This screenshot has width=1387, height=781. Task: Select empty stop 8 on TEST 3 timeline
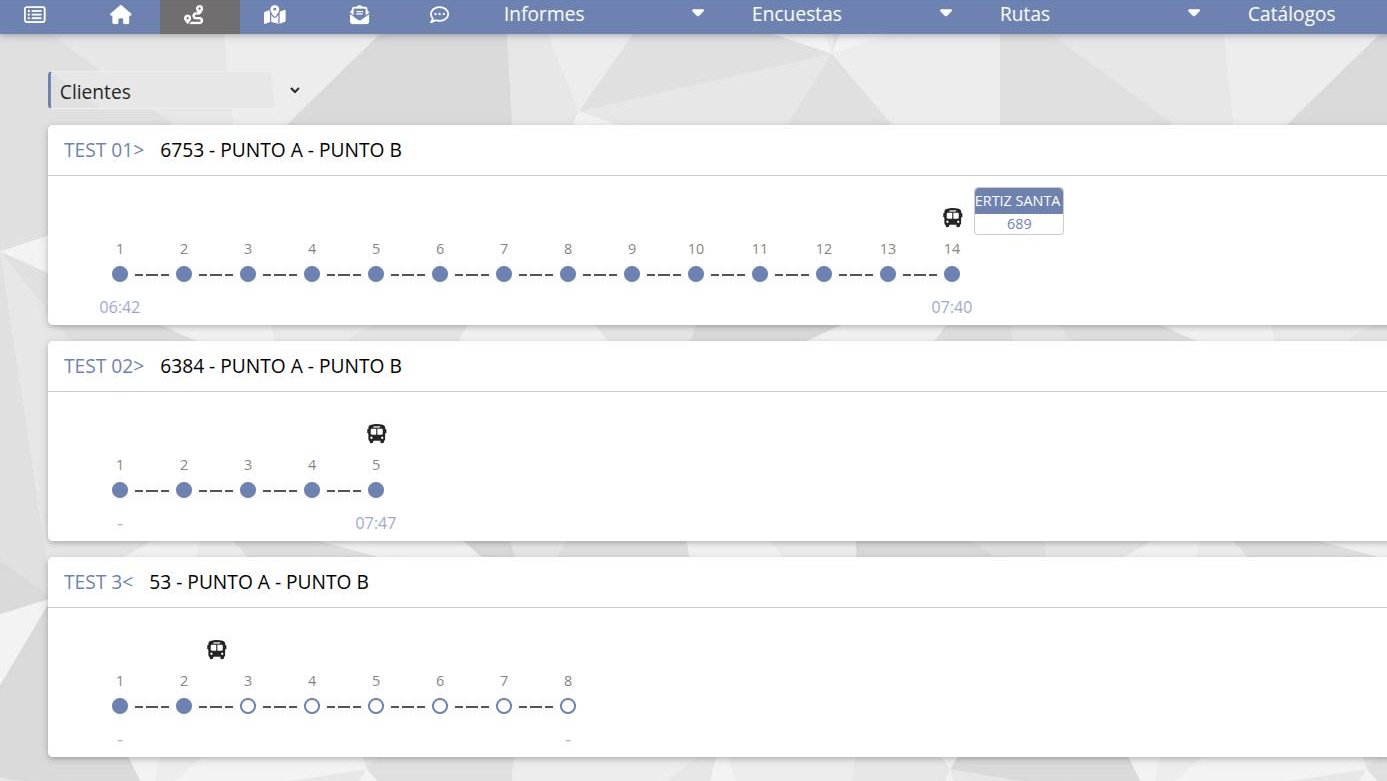point(568,706)
